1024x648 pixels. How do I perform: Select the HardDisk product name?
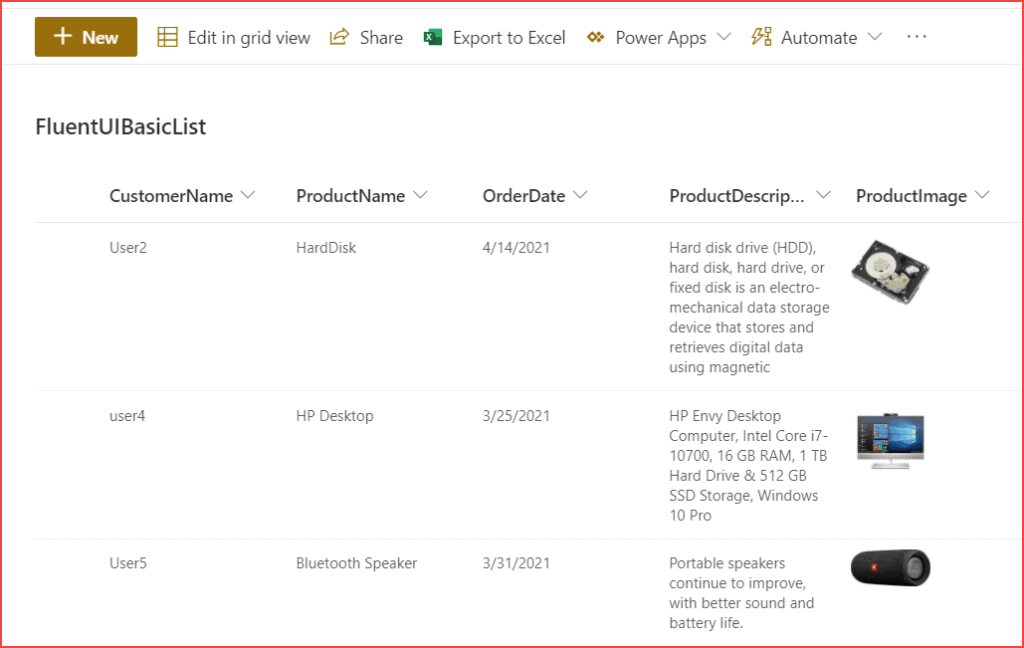[x=326, y=248]
